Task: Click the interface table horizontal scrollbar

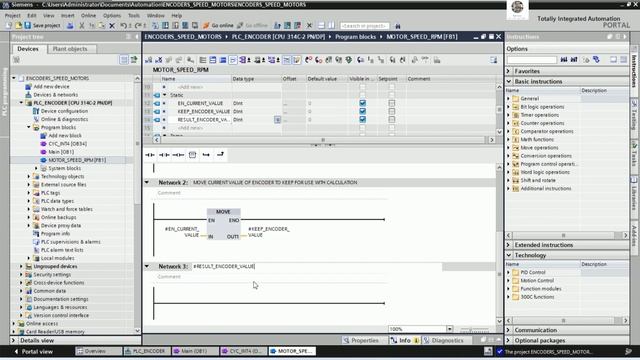Action: pos(323,140)
